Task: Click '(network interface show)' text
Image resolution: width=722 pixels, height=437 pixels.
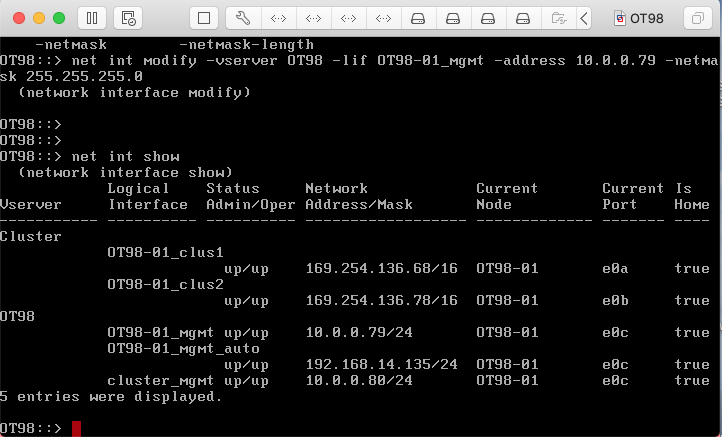Action: tap(125, 173)
